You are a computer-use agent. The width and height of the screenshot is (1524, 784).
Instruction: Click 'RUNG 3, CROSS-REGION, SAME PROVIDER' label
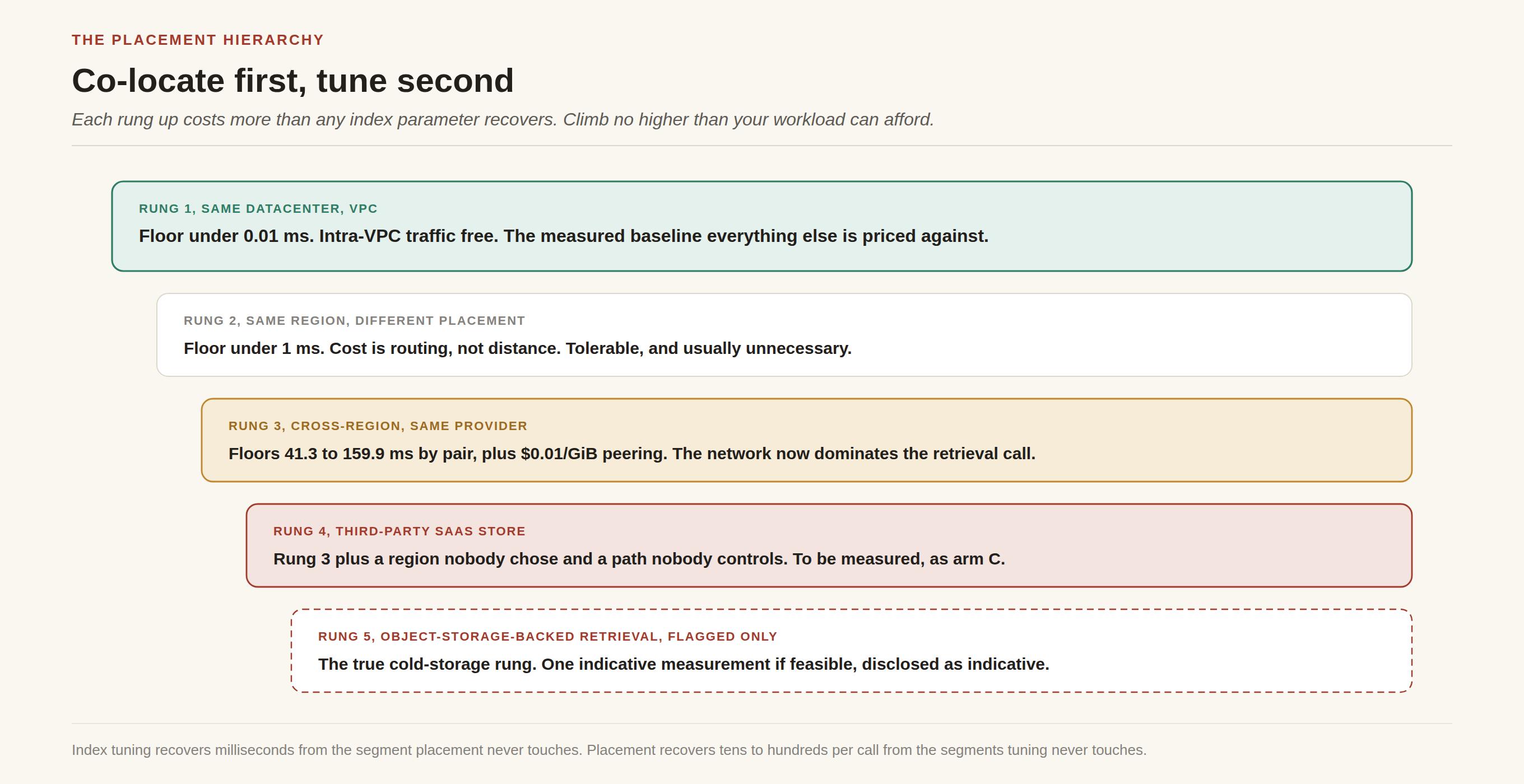point(378,426)
